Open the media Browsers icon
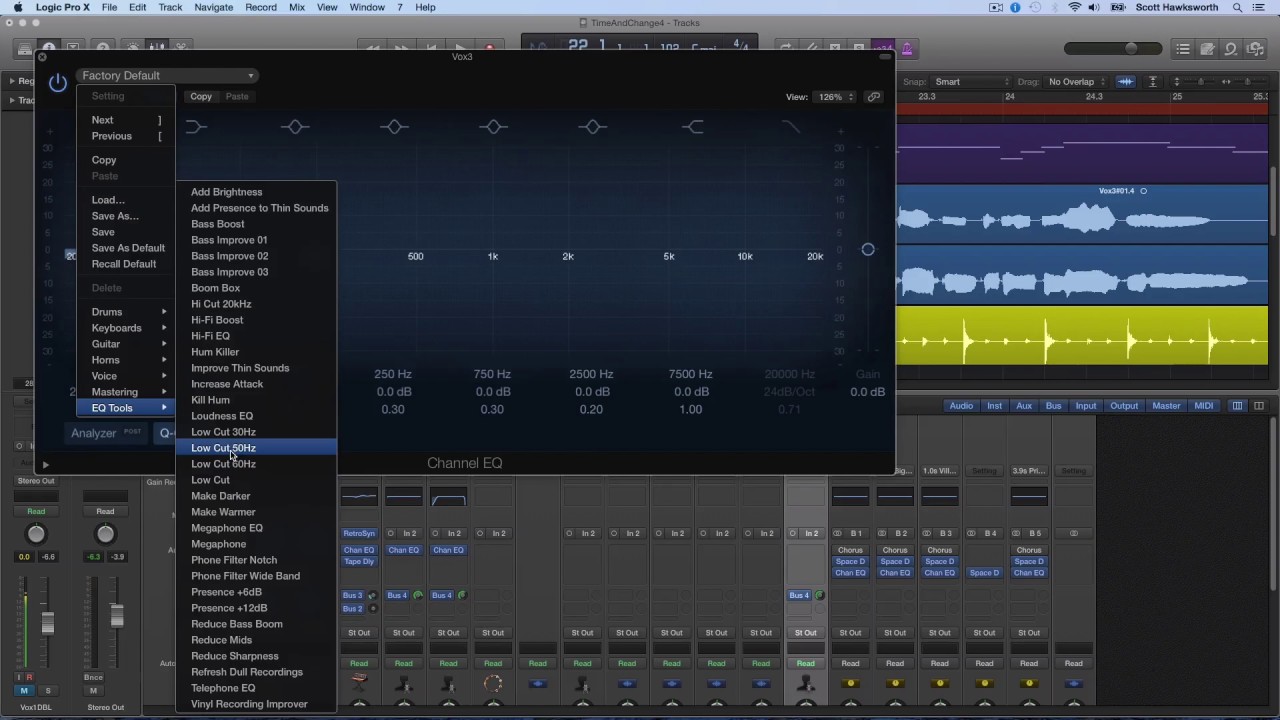This screenshot has height=720, width=1280. click(x=1255, y=49)
